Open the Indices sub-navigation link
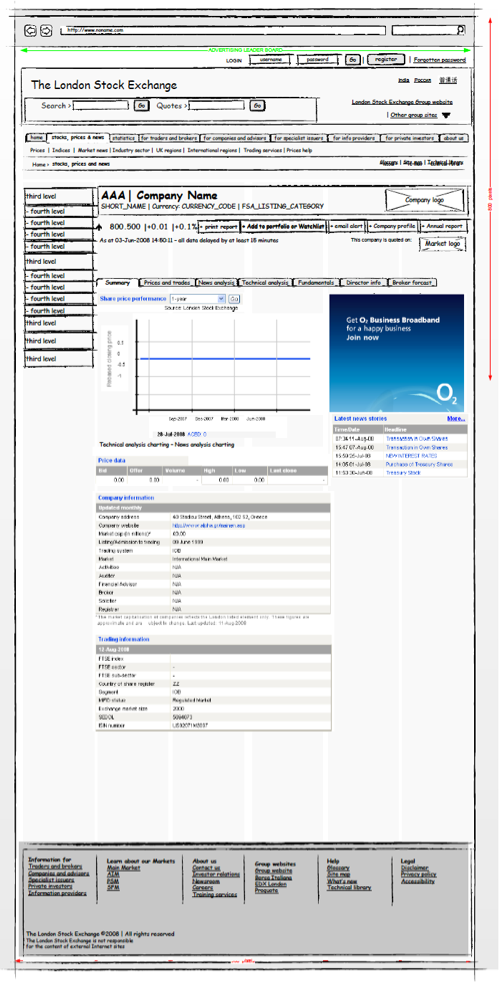This screenshot has width=500, height=982. [61, 150]
